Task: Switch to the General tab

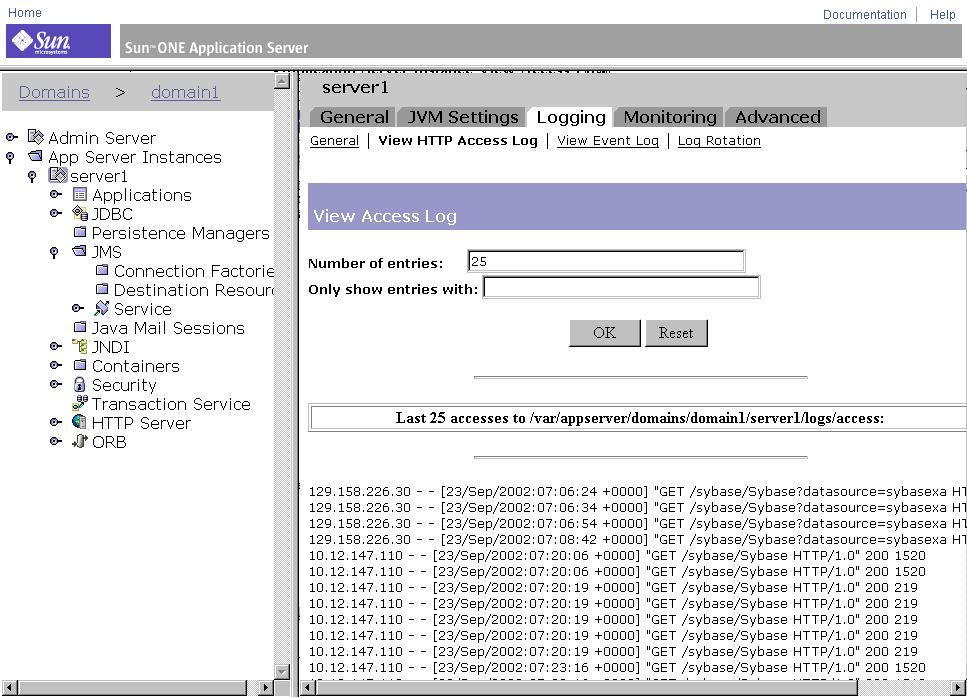Action: tap(354, 117)
